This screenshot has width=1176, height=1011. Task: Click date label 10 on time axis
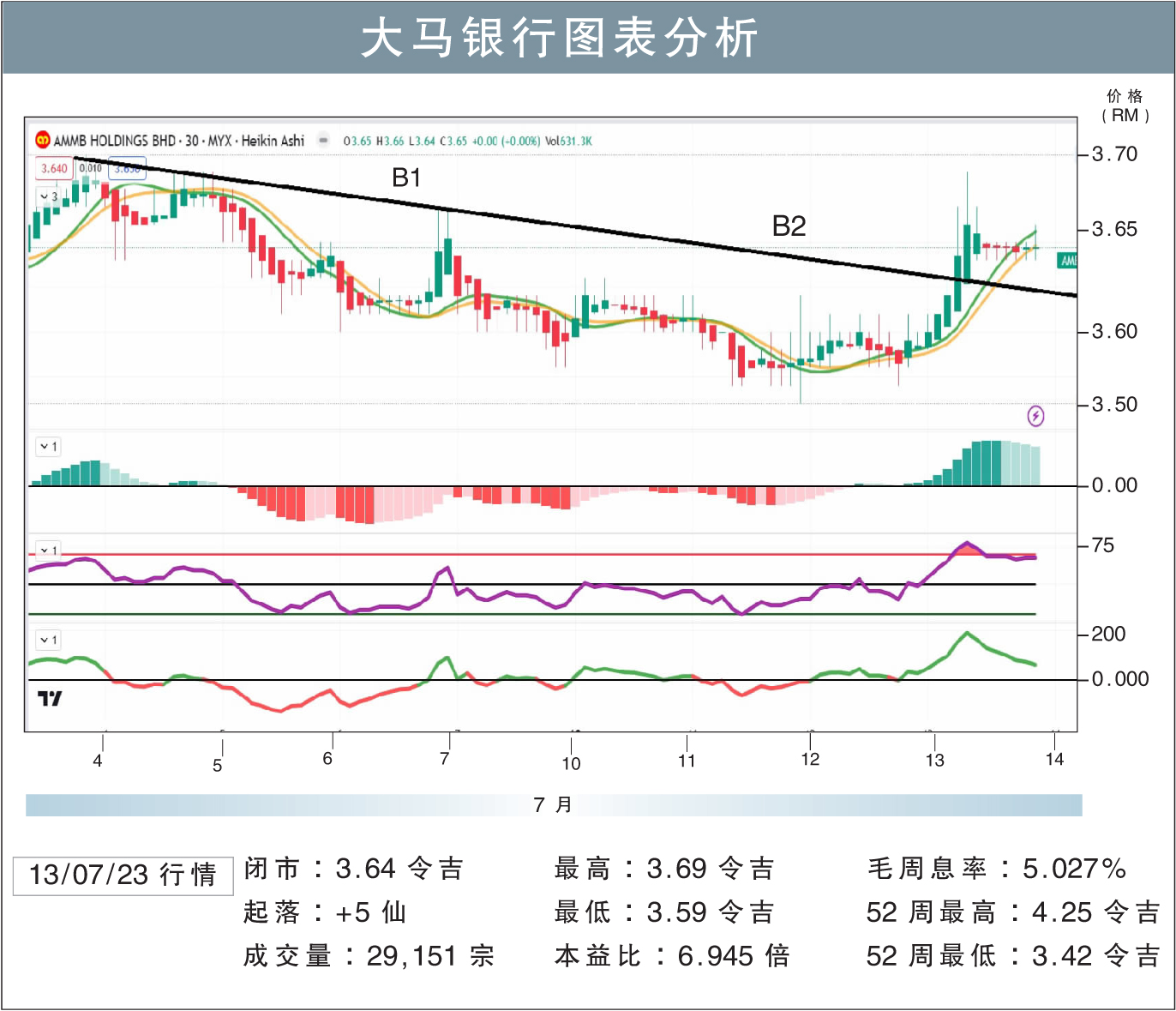pyautogui.click(x=571, y=763)
